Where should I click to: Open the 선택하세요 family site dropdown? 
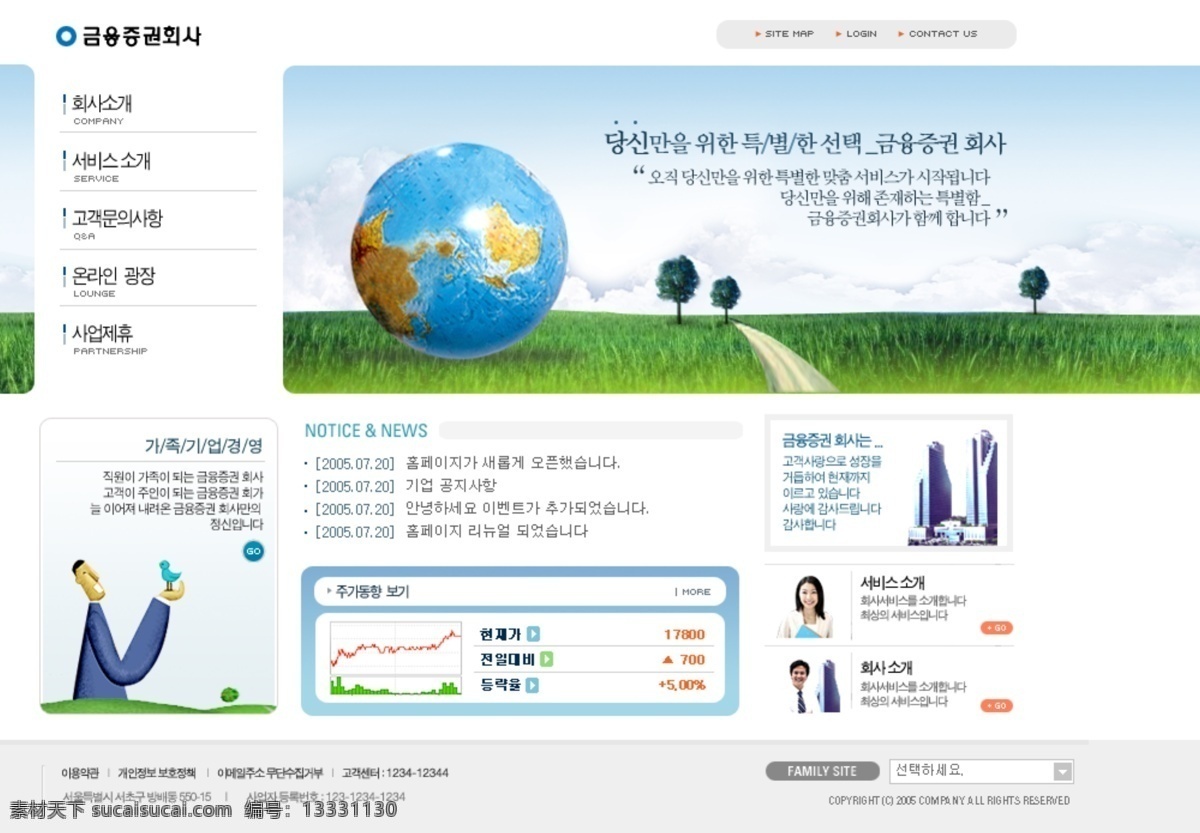[981, 771]
